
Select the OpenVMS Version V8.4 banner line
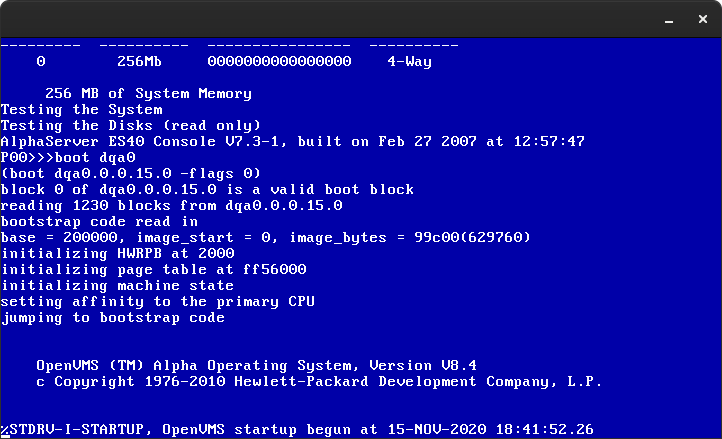click(x=256, y=366)
